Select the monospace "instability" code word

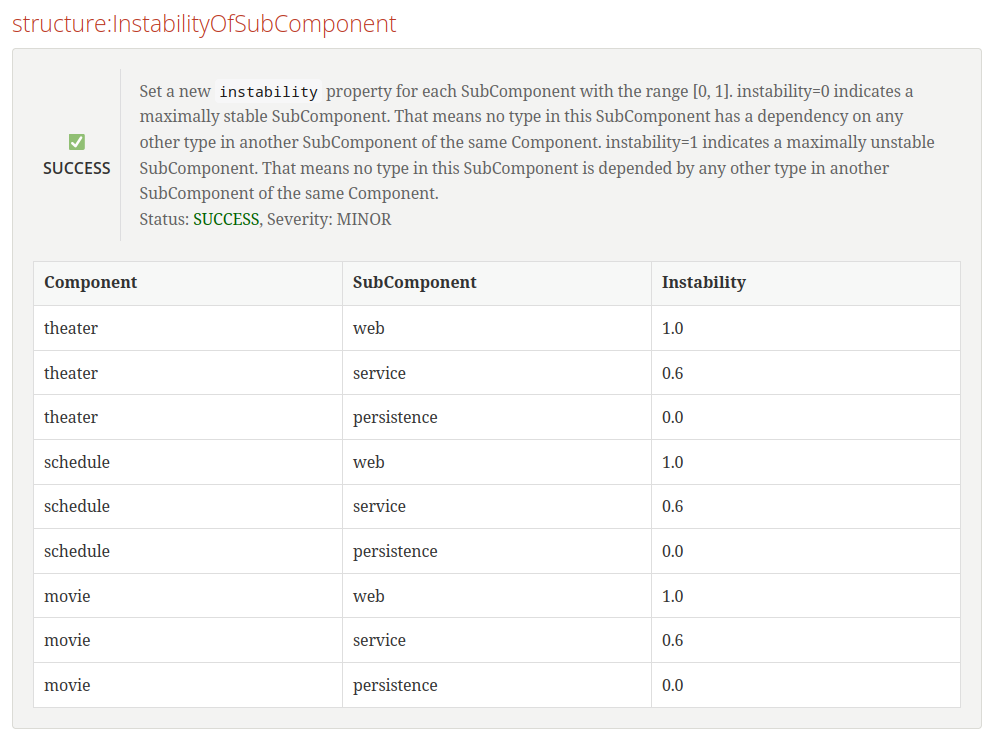pyautogui.click(x=268, y=92)
